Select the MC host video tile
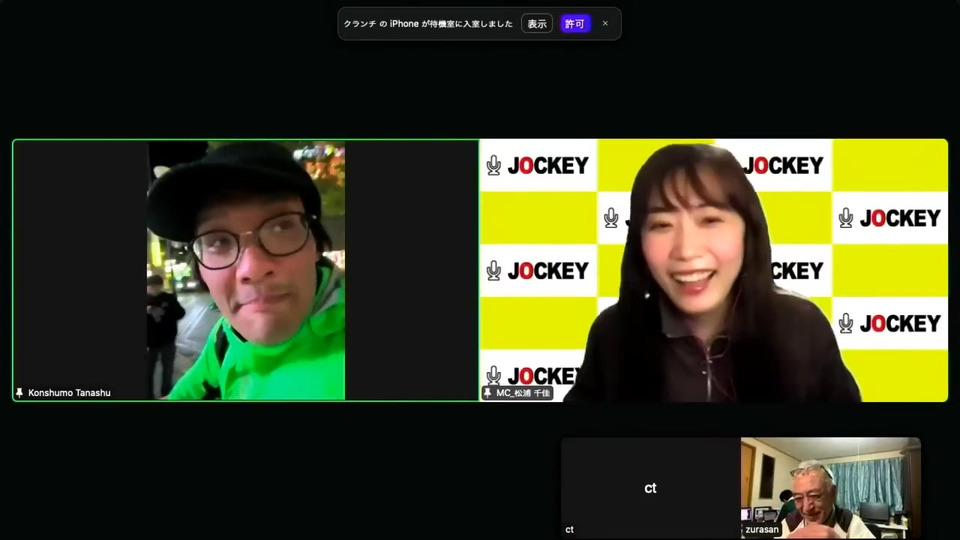This screenshot has width=960, height=540. (x=713, y=270)
